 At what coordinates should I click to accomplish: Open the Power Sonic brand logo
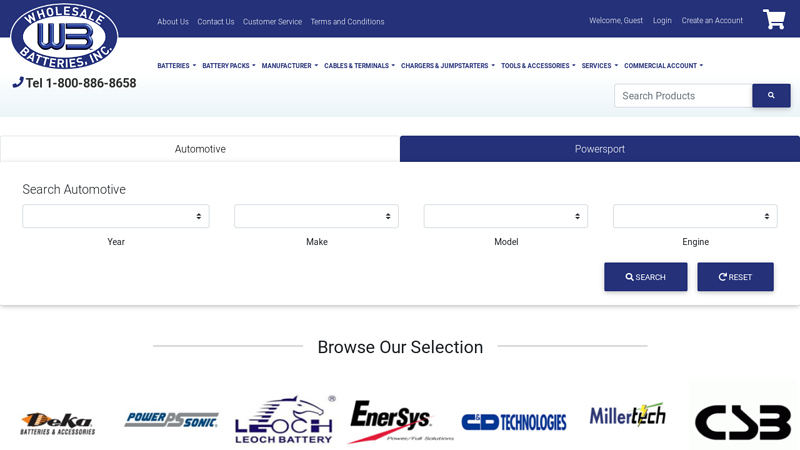pos(171,419)
